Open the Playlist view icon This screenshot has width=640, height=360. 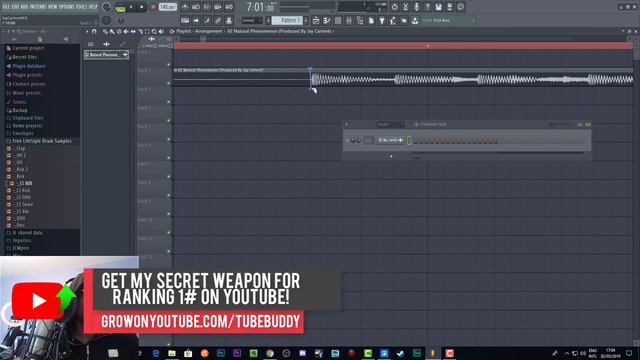(316, 20)
